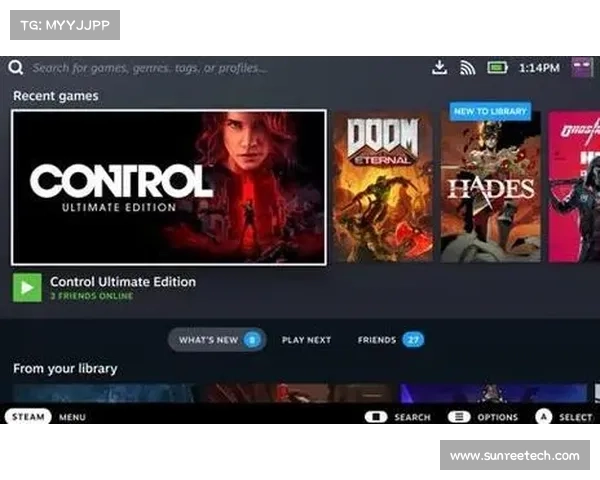Open the Hades game cover
The height and width of the screenshot is (480, 600).
click(491, 187)
